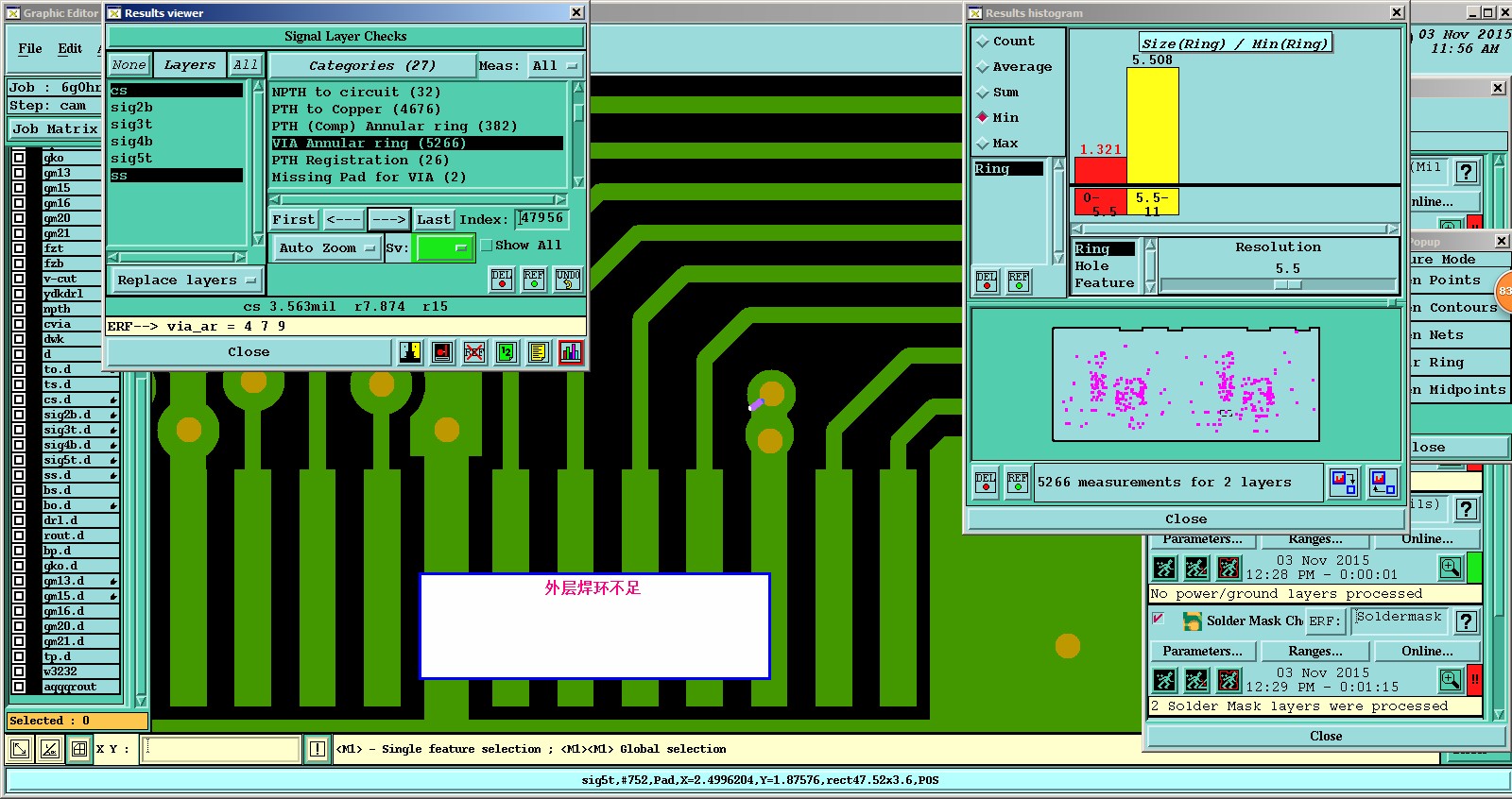The image size is (1512, 799).
Task: Click histogram-from-layer icon with left arrow
Action: coord(1383,483)
